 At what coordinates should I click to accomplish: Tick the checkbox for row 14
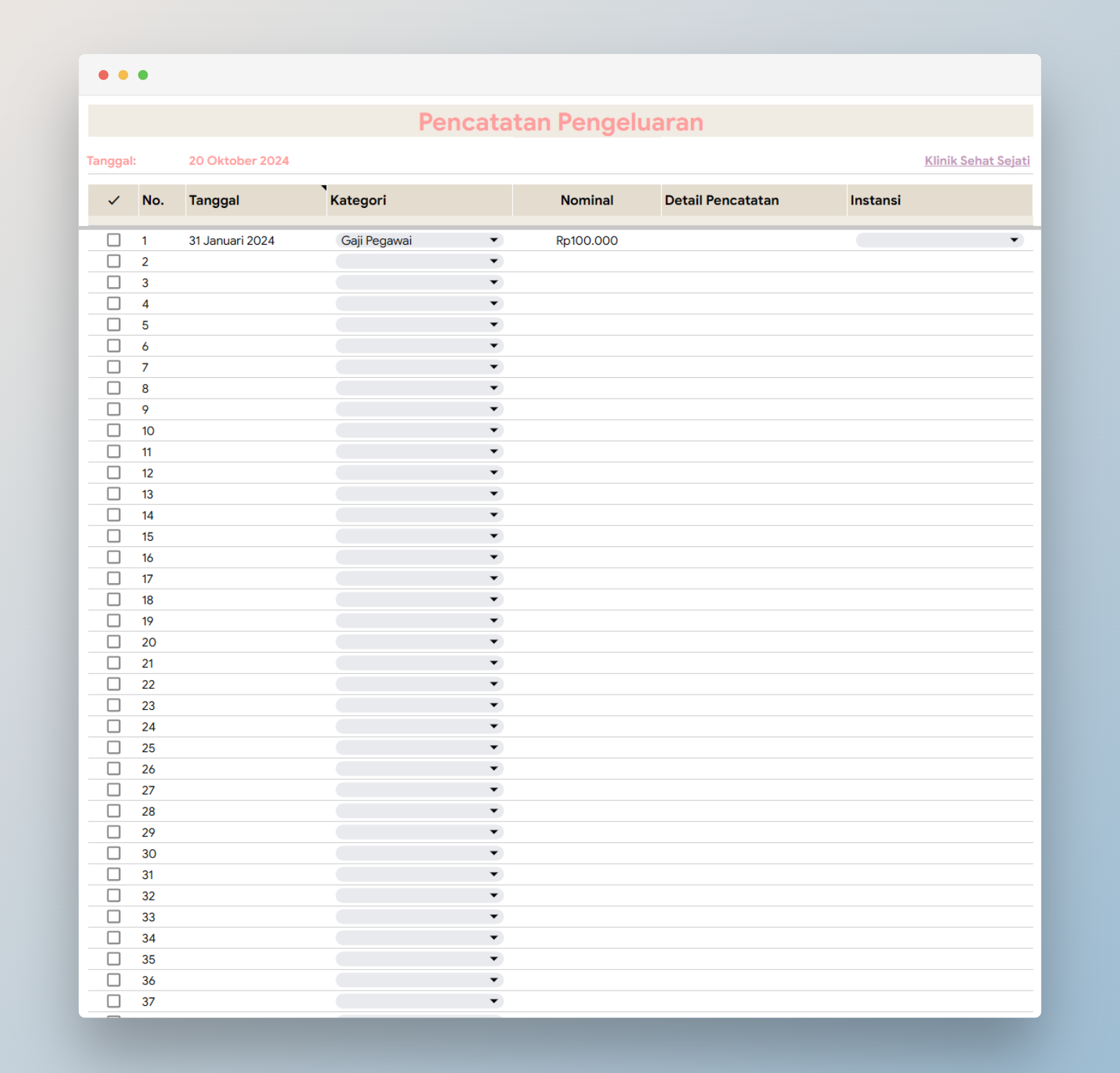114,515
